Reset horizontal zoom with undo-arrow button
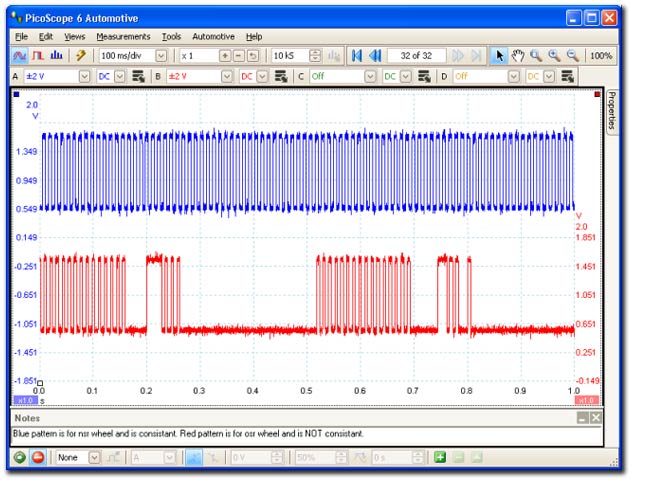 (x=253, y=56)
